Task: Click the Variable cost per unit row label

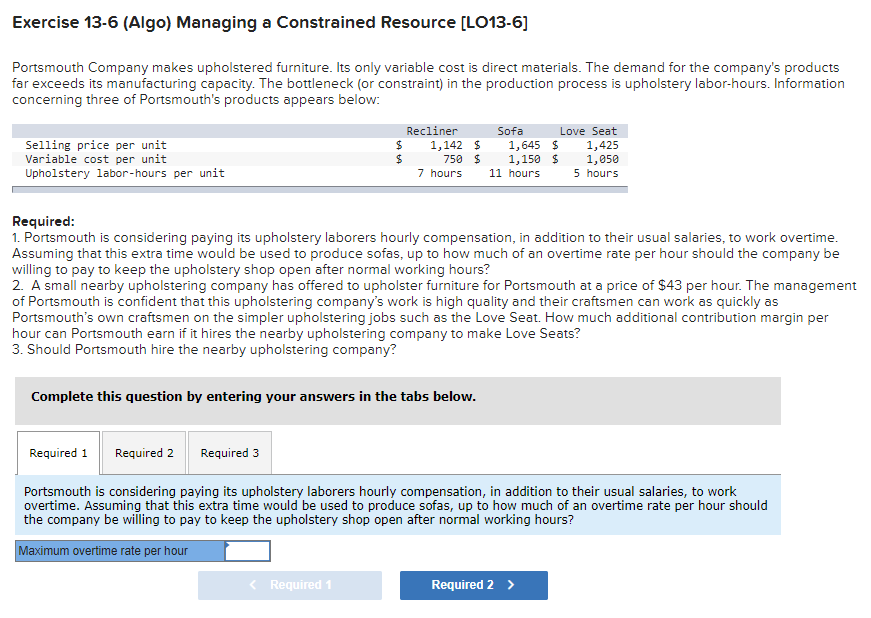Action: [92, 158]
